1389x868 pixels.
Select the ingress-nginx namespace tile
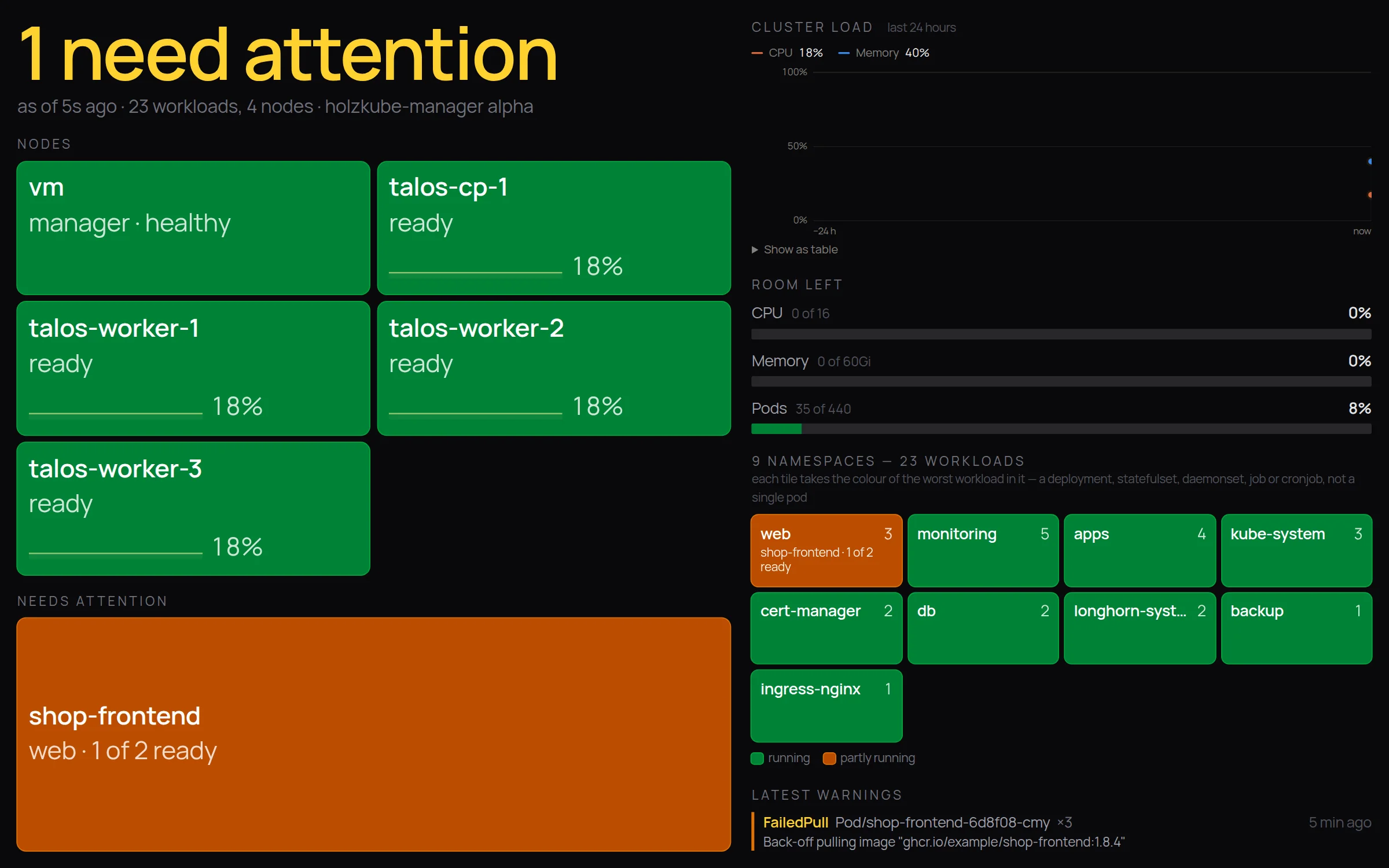(826, 706)
